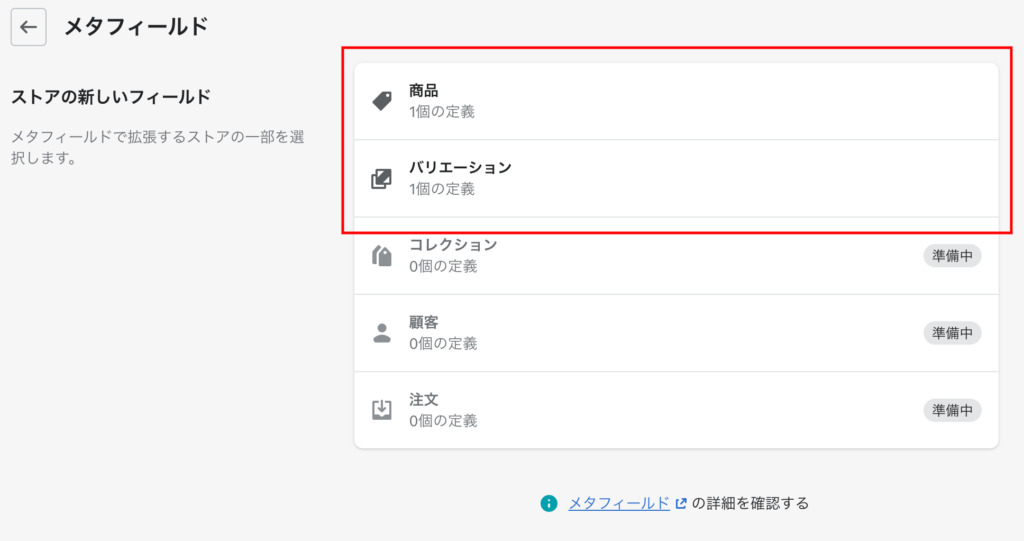
Task: Go back with the left arrow button
Action: pyautogui.click(x=28, y=27)
